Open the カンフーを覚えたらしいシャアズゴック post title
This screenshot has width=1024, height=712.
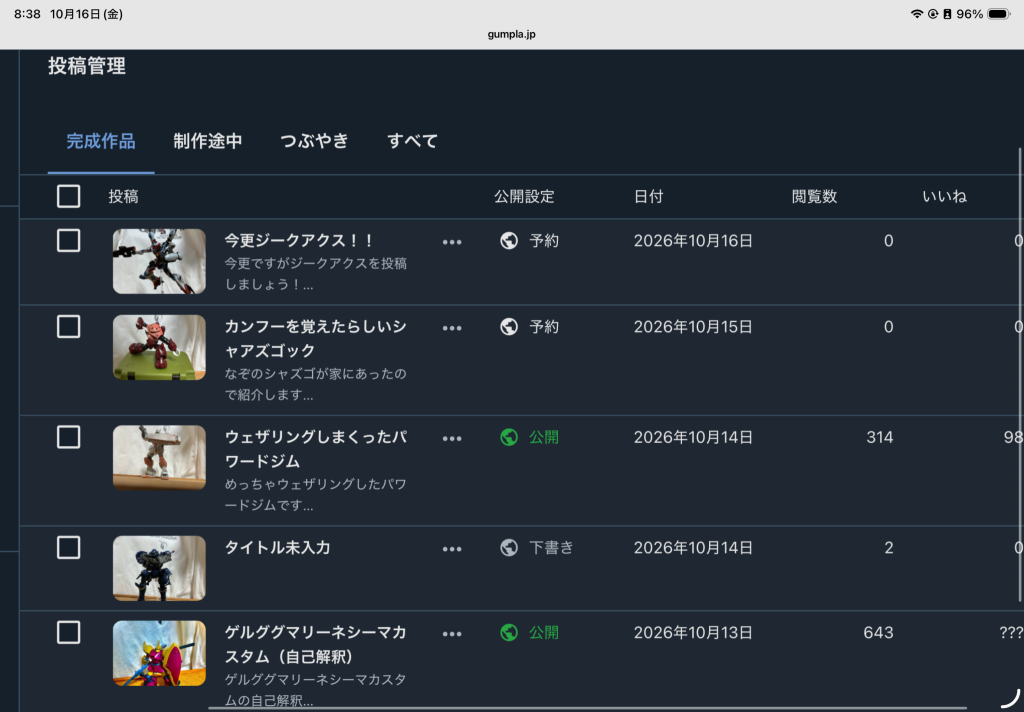coord(315,338)
